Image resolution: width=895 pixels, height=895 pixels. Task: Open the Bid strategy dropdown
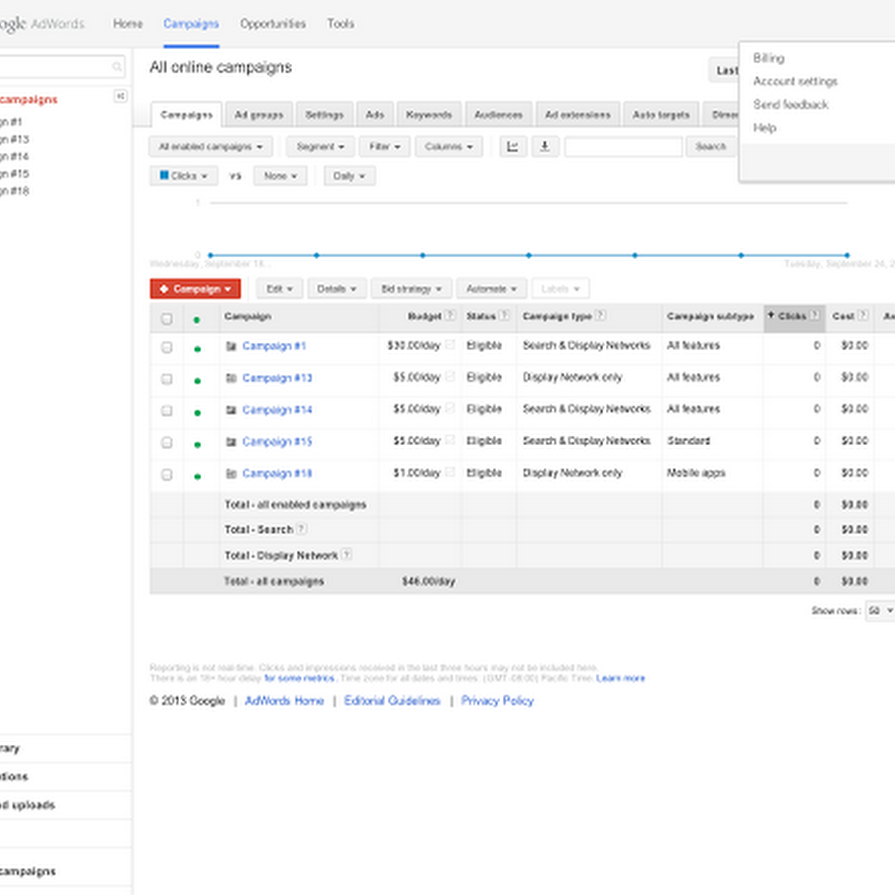pyautogui.click(x=412, y=289)
